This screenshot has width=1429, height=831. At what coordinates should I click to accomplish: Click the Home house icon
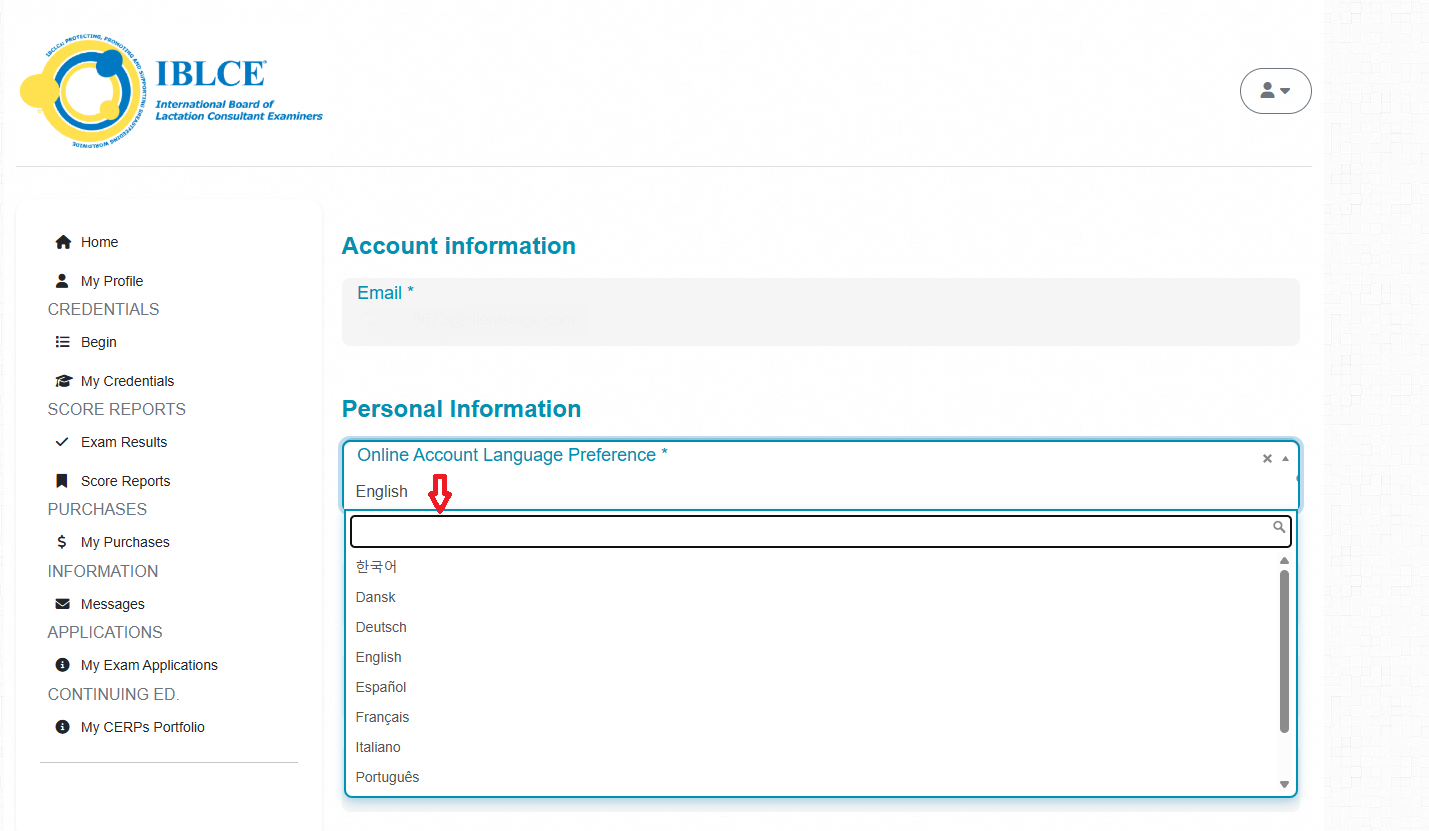click(x=63, y=242)
